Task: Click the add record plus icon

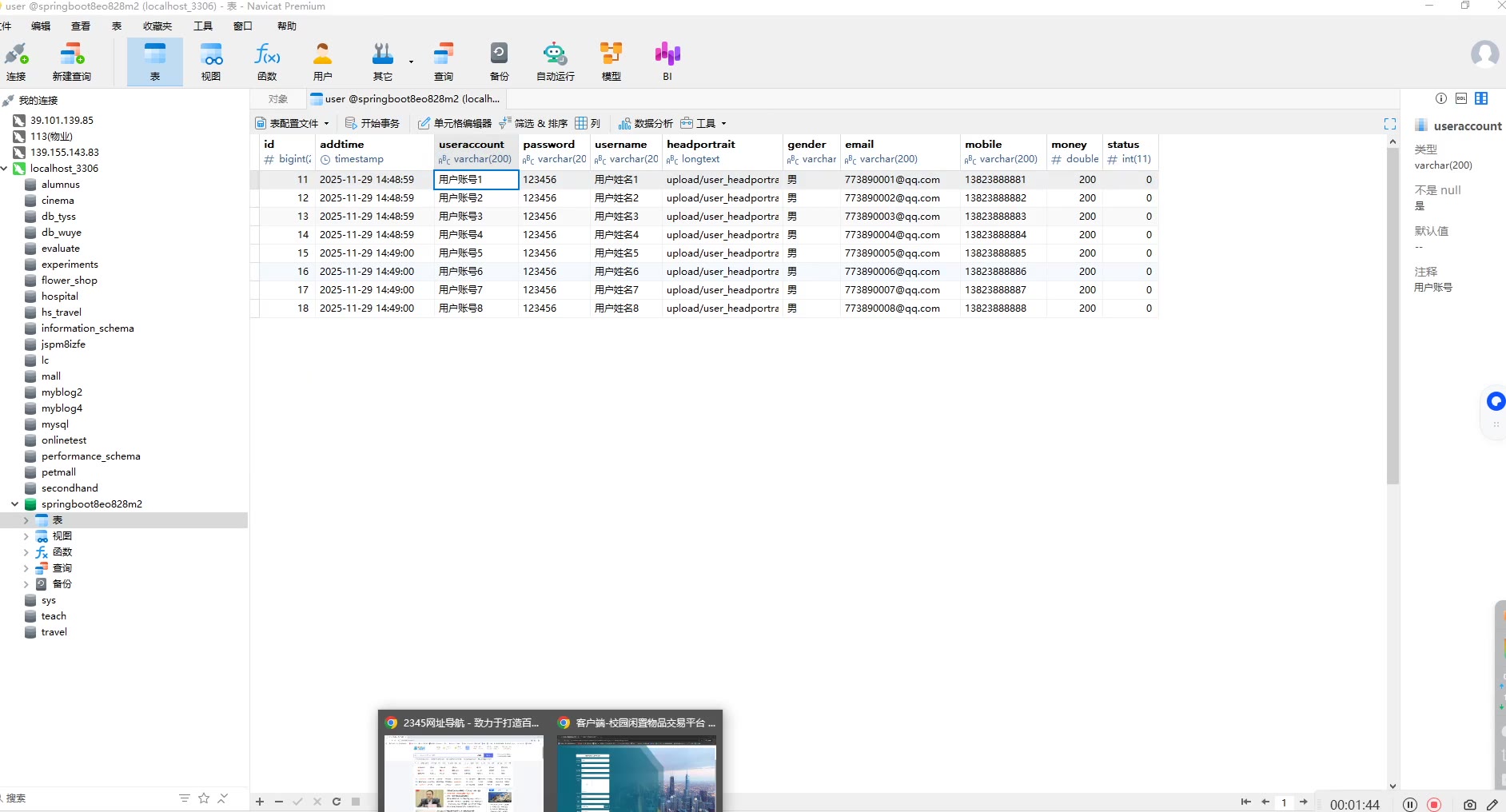Action: pos(260,802)
